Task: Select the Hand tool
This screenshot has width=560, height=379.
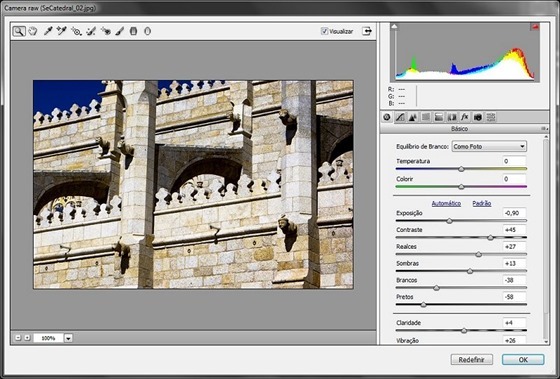Action: [33, 31]
